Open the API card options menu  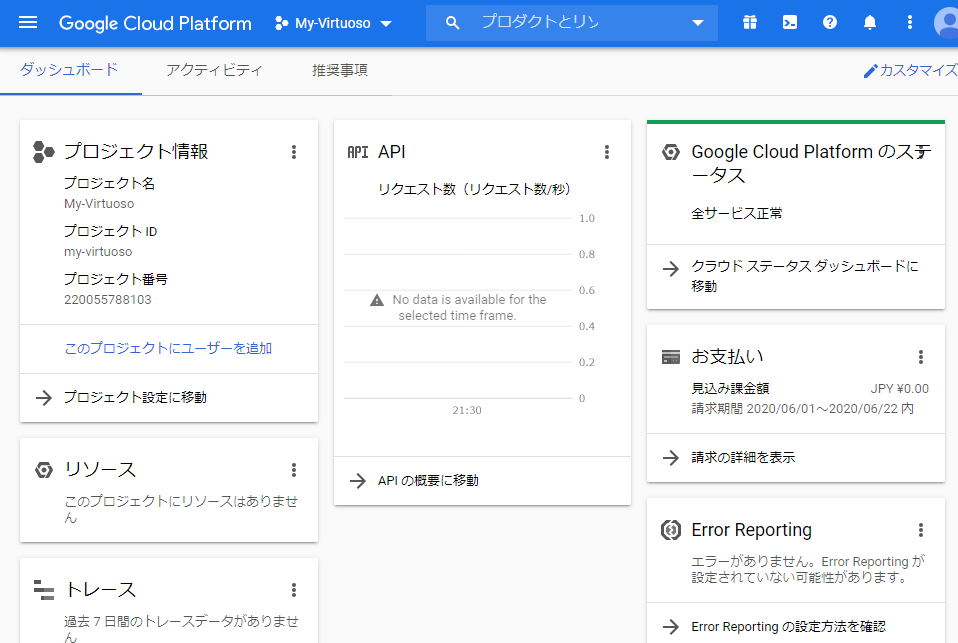(607, 152)
